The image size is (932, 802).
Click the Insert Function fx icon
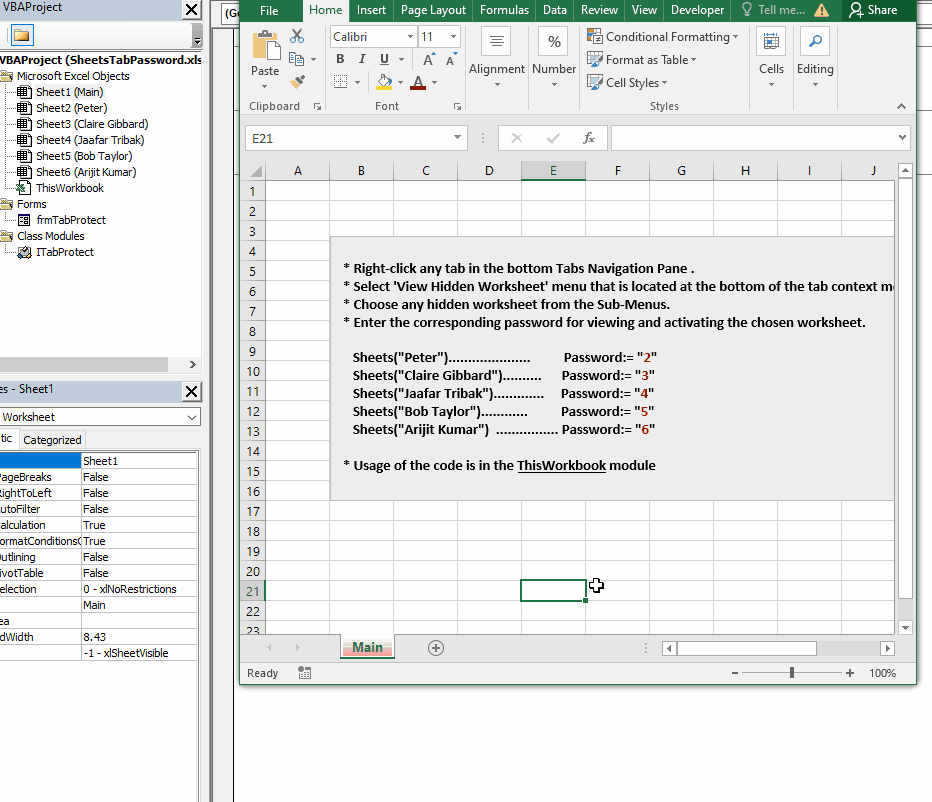point(589,138)
